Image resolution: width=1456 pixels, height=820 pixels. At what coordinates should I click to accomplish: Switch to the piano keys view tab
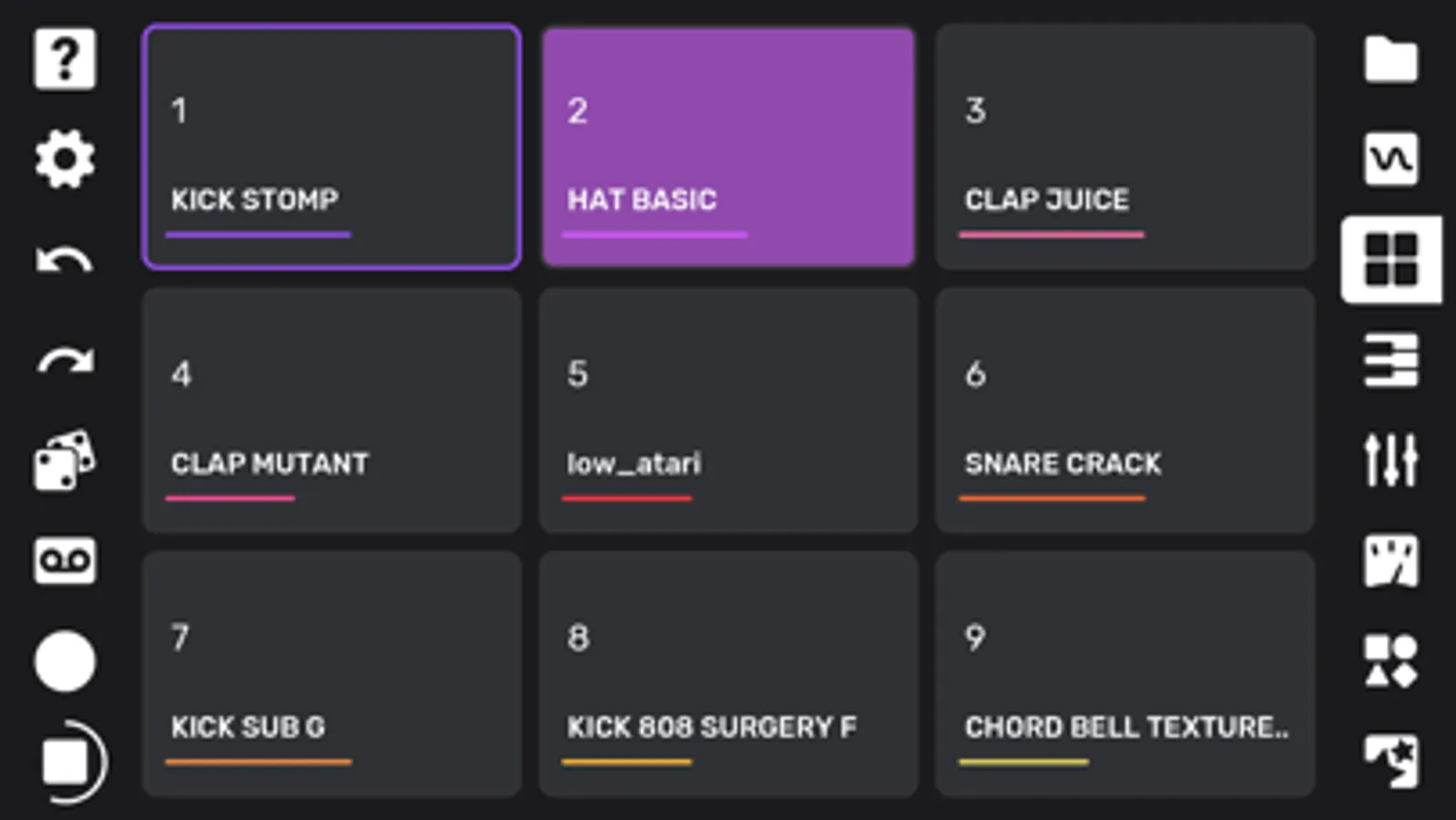coord(1390,361)
